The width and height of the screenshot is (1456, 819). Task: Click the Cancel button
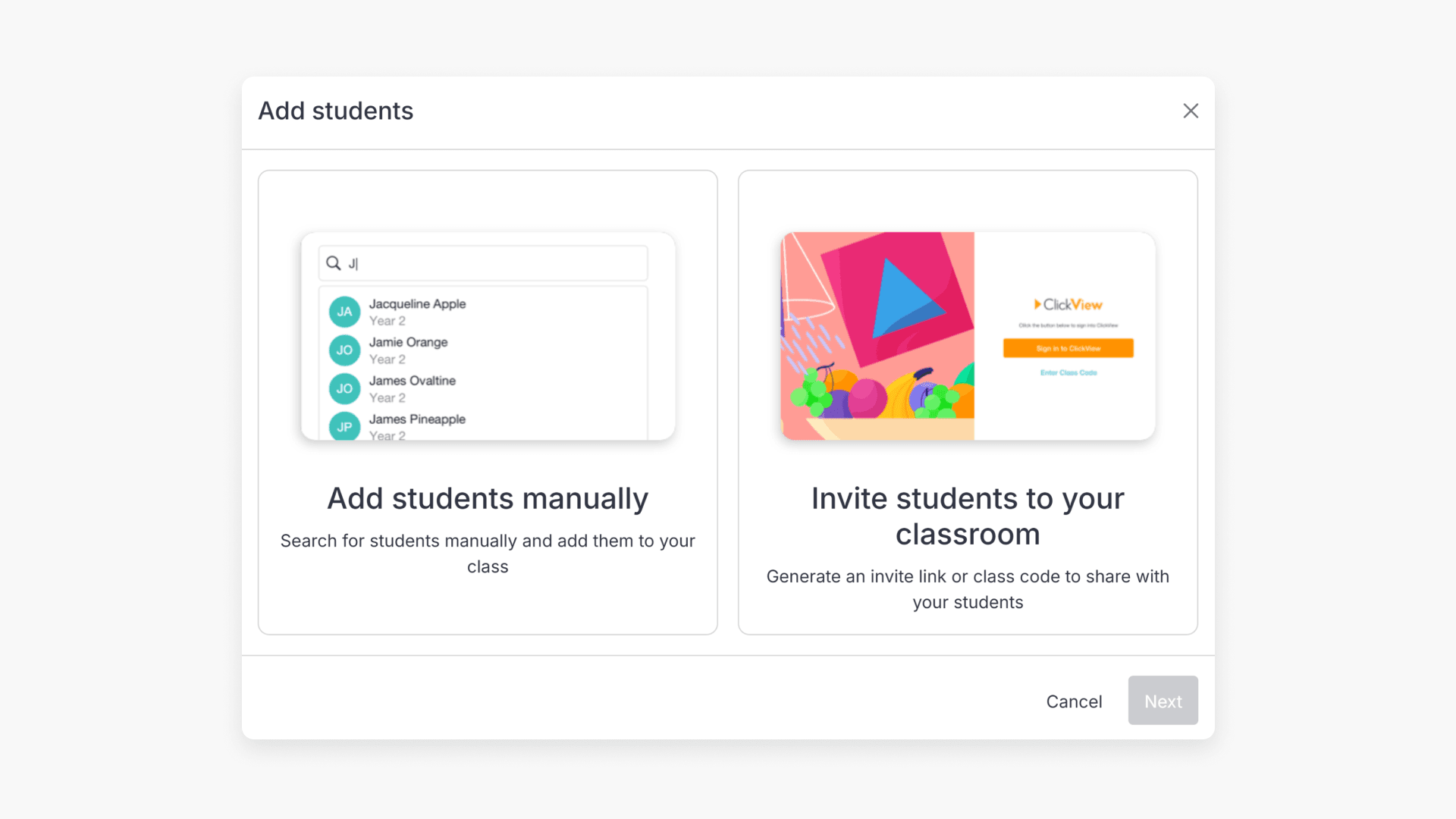(x=1074, y=701)
